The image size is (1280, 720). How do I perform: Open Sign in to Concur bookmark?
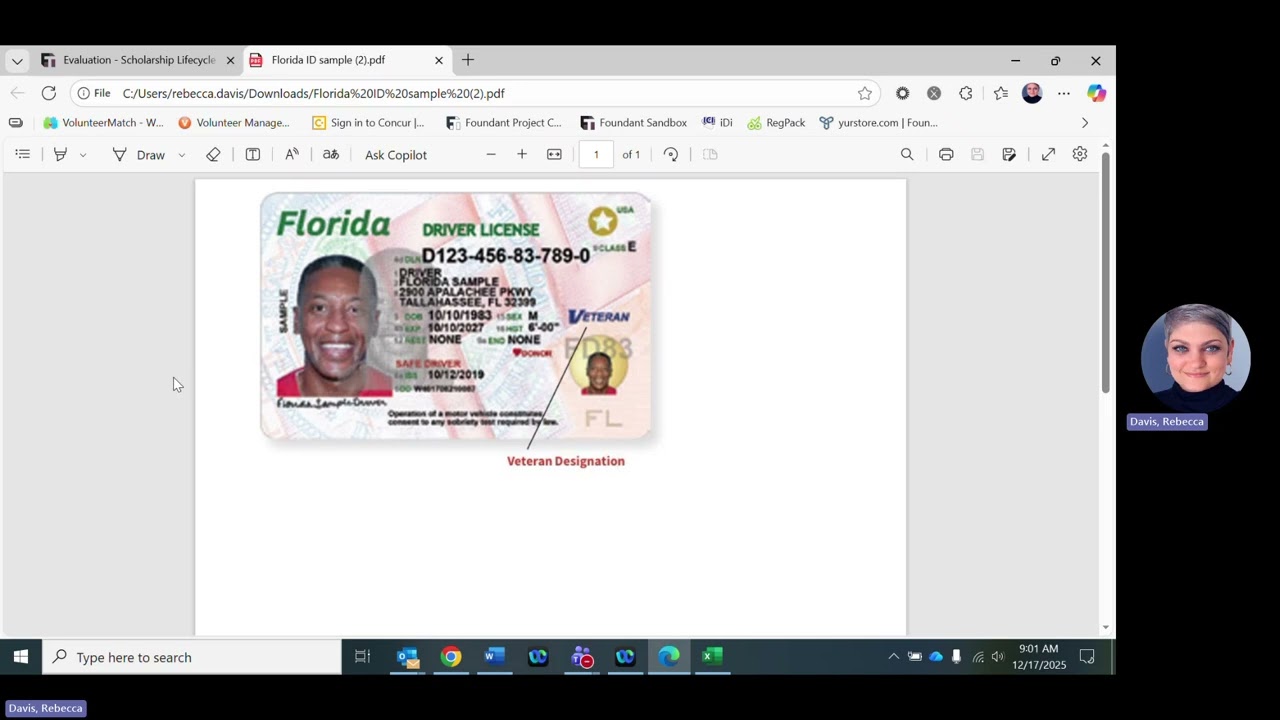[368, 123]
